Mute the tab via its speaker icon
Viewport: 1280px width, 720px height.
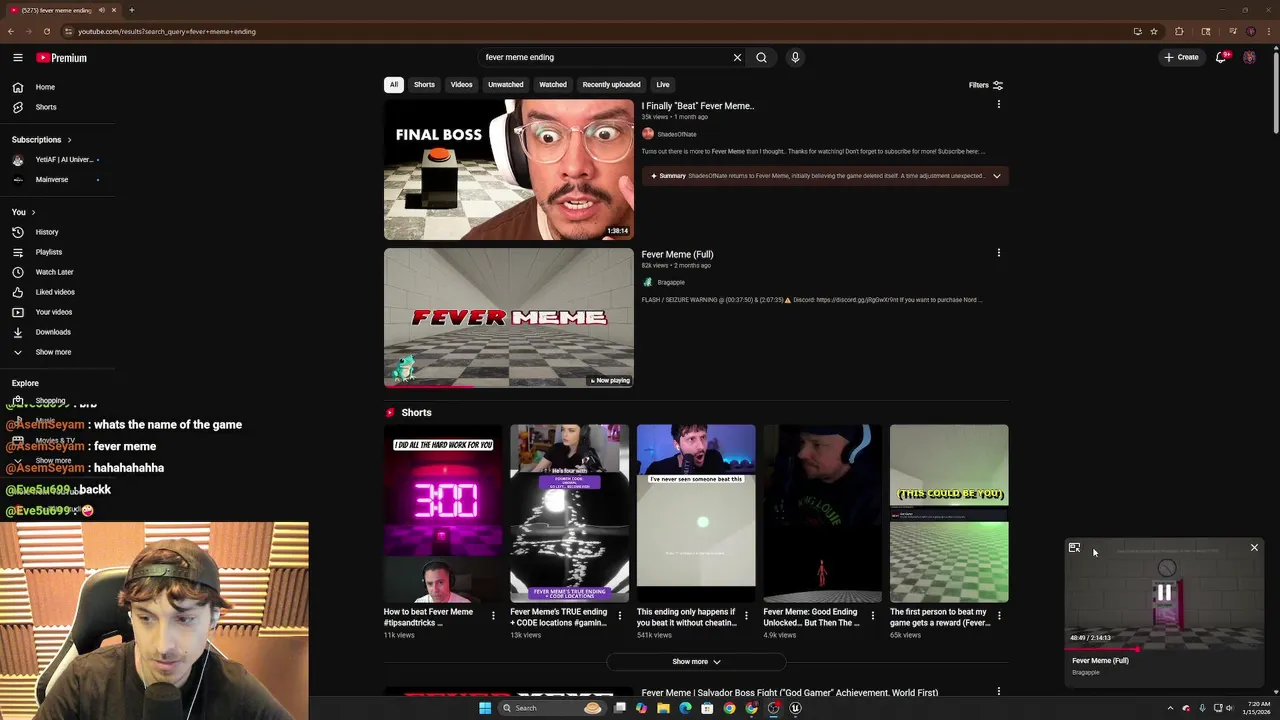point(101,10)
